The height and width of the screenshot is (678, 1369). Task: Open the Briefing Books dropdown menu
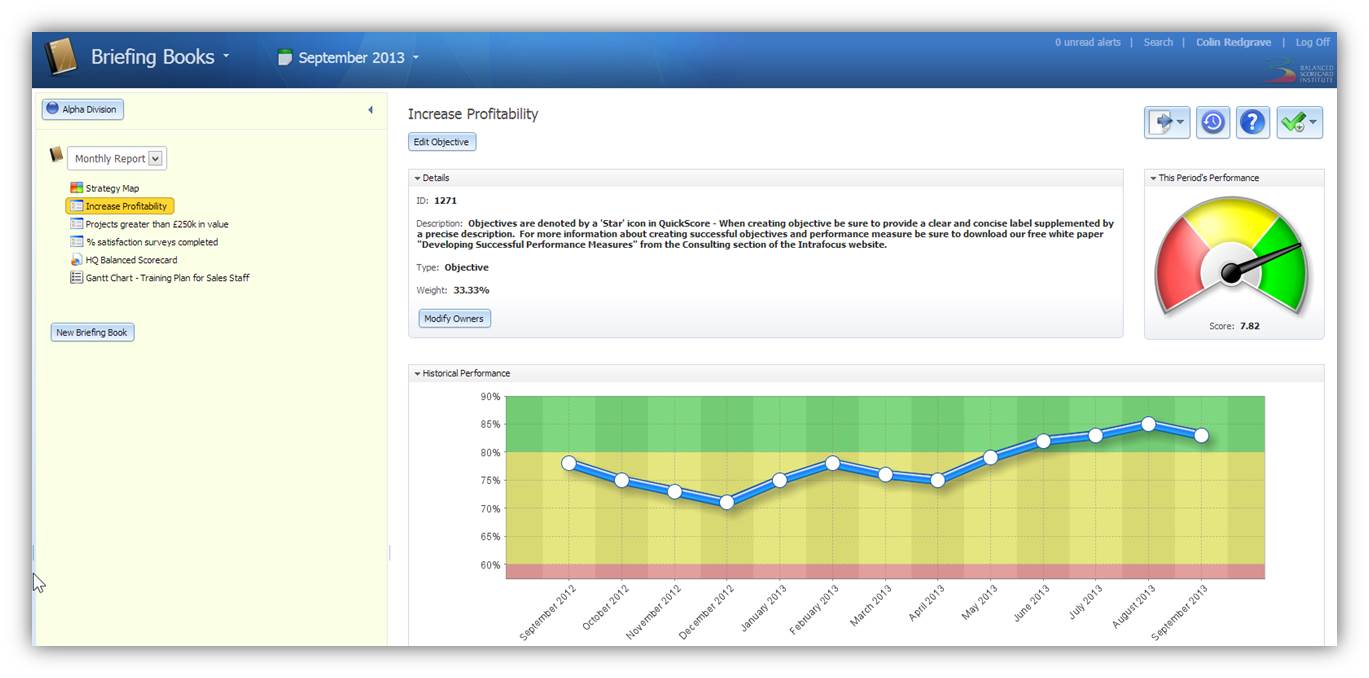click(x=160, y=57)
